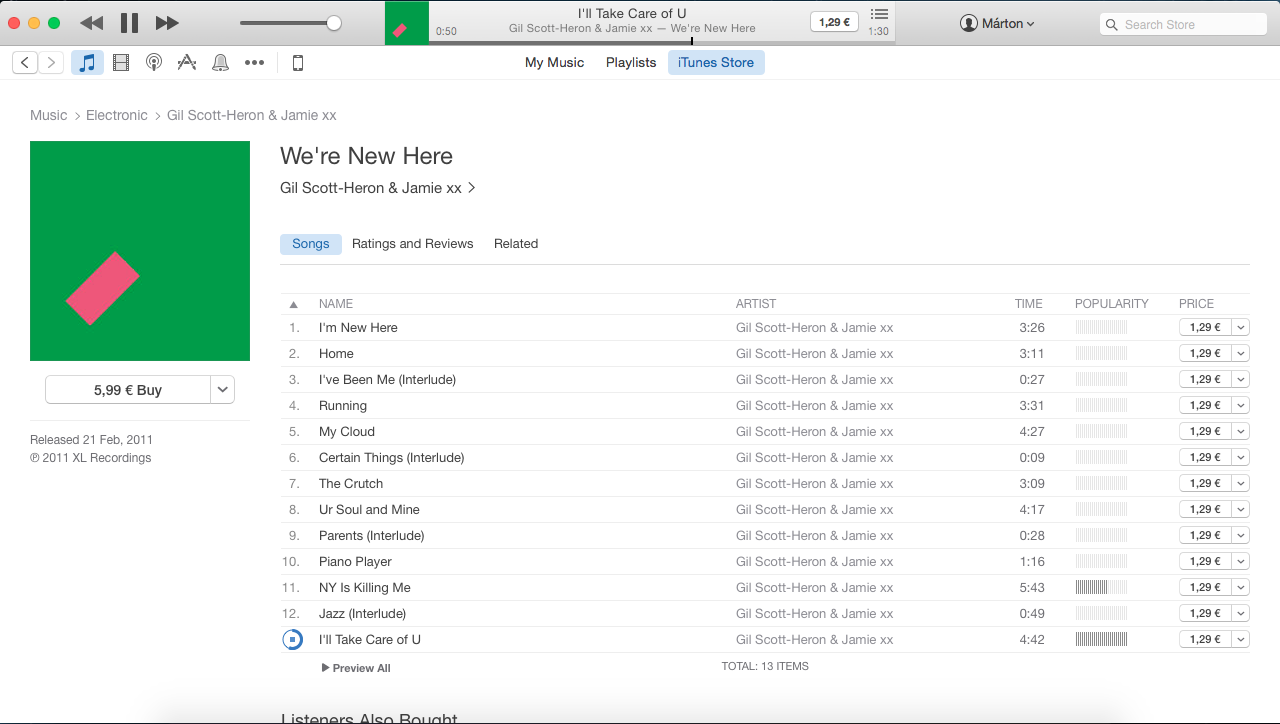Click the volume slider knob
Screen dimensions: 1280x724
[x=334, y=23]
